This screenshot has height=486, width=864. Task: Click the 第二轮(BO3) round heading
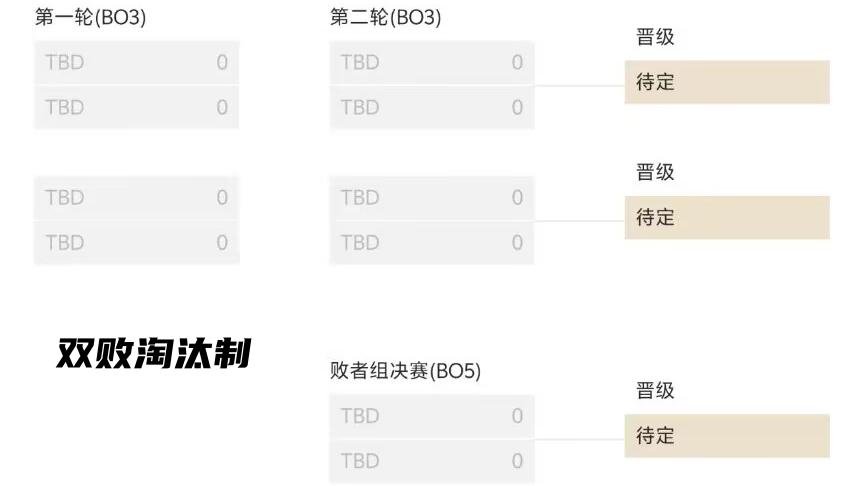pyautogui.click(x=385, y=17)
